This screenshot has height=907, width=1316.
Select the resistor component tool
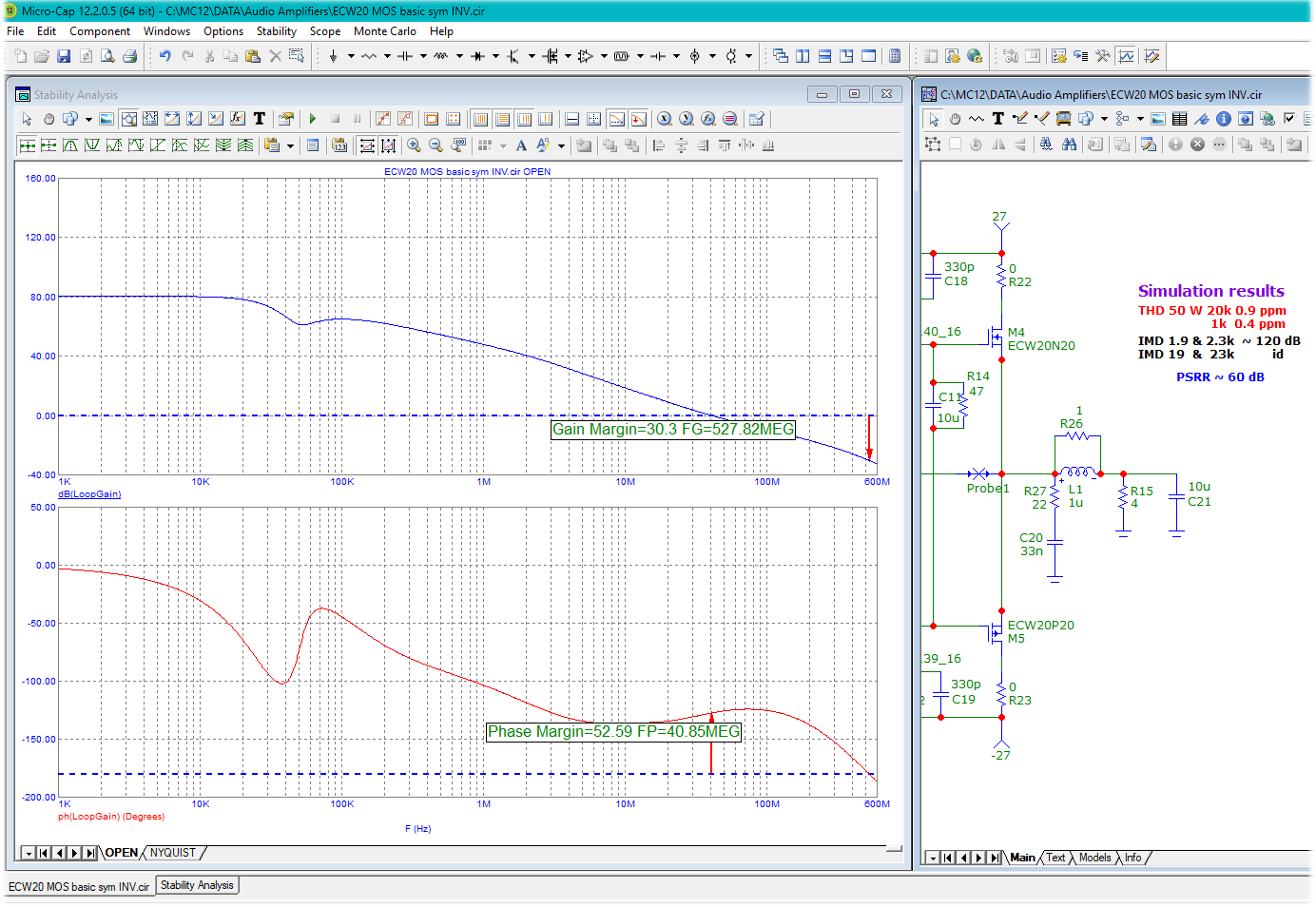[x=369, y=56]
